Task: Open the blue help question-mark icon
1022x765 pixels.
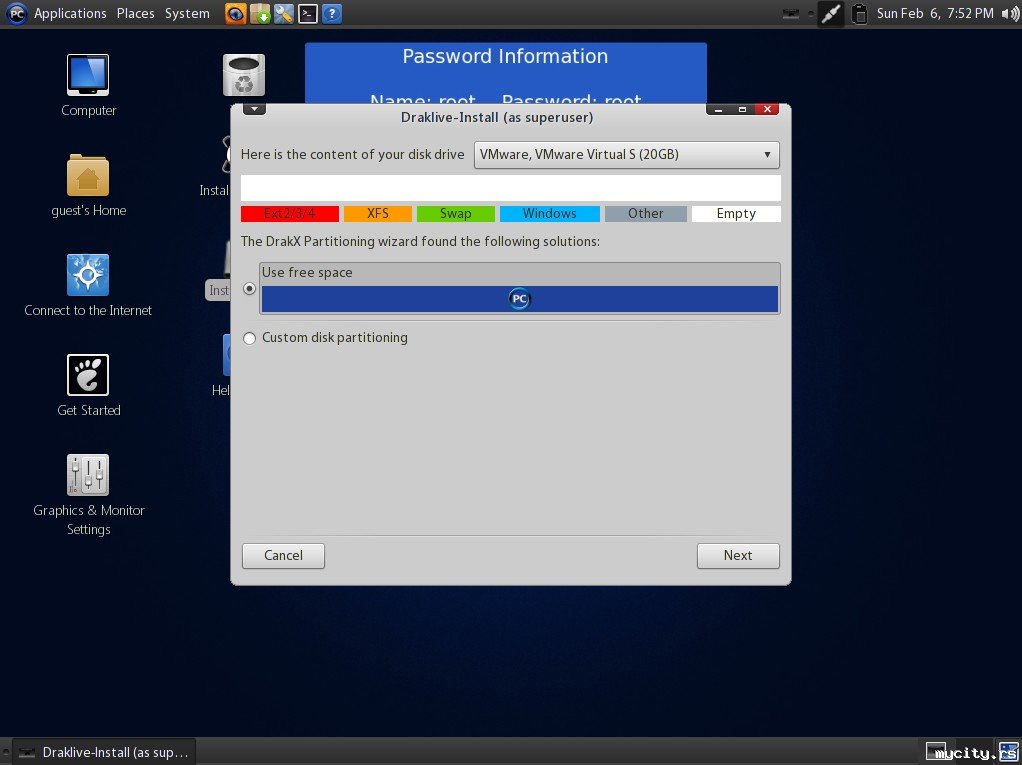Action: click(332, 13)
